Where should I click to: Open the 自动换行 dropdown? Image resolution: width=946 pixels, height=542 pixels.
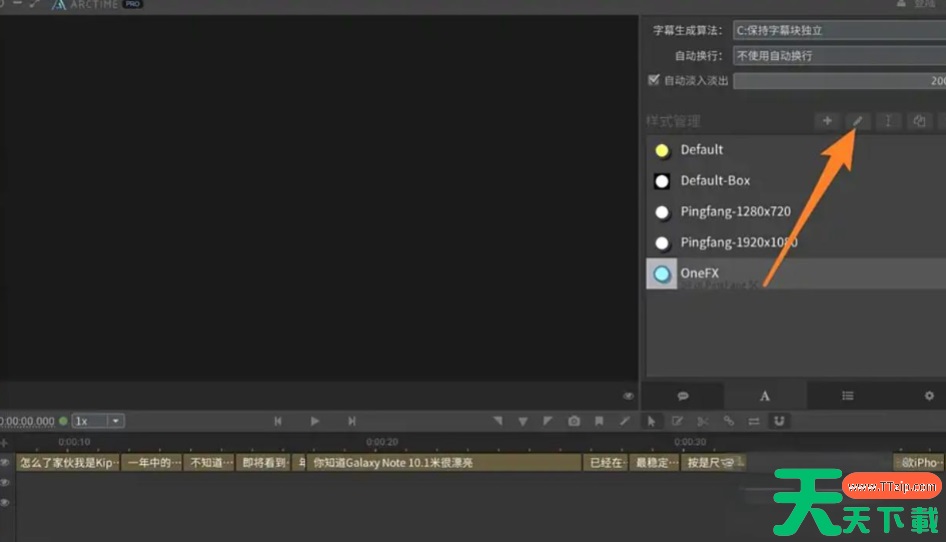(838, 56)
